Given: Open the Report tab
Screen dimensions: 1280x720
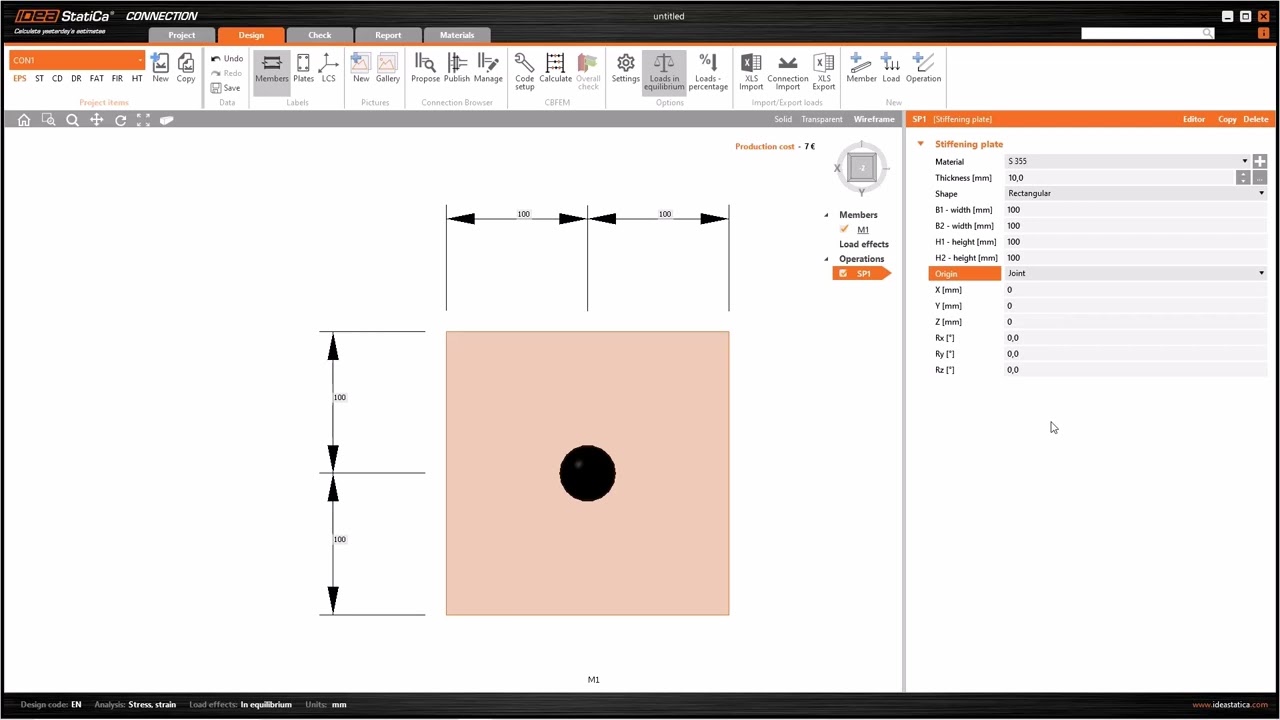Looking at the screenshot, I should (388, 35).
